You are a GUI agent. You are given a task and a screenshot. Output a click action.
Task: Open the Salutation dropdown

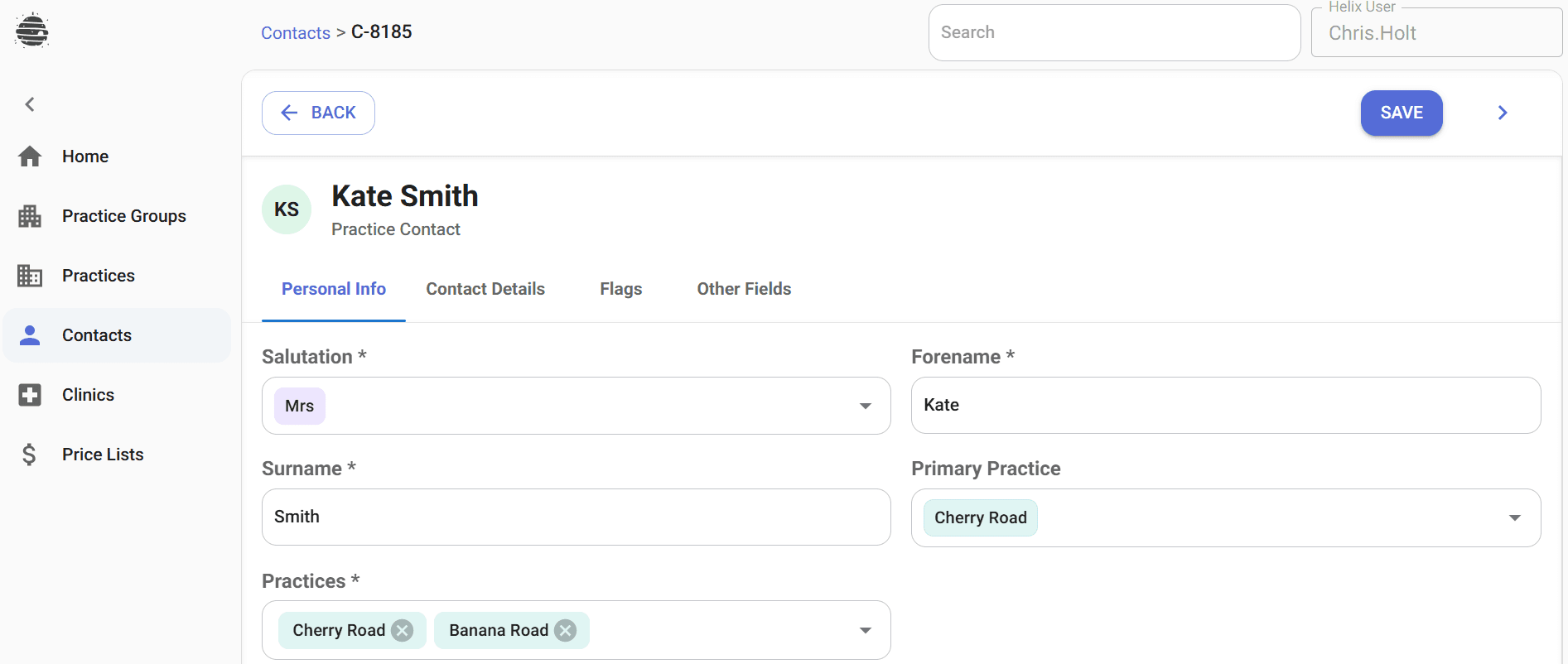click(865, 406)
